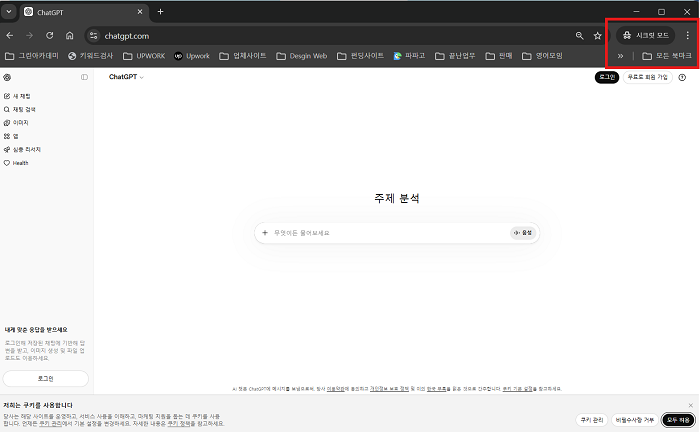Open the Images (이미지) sidebar item
700x432 pixels.
coord(16,123)
